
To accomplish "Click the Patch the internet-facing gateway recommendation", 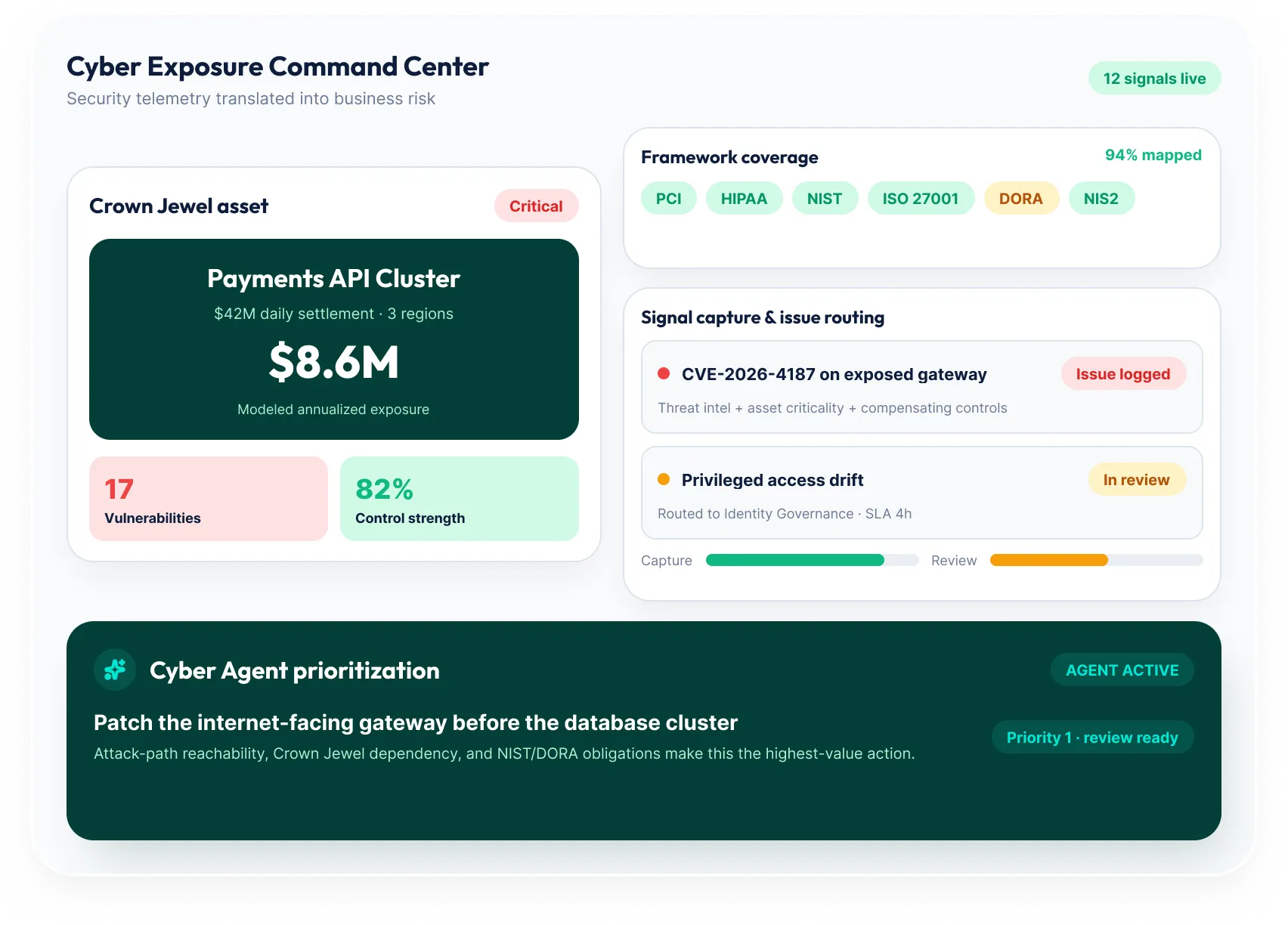I will point(416,722).
